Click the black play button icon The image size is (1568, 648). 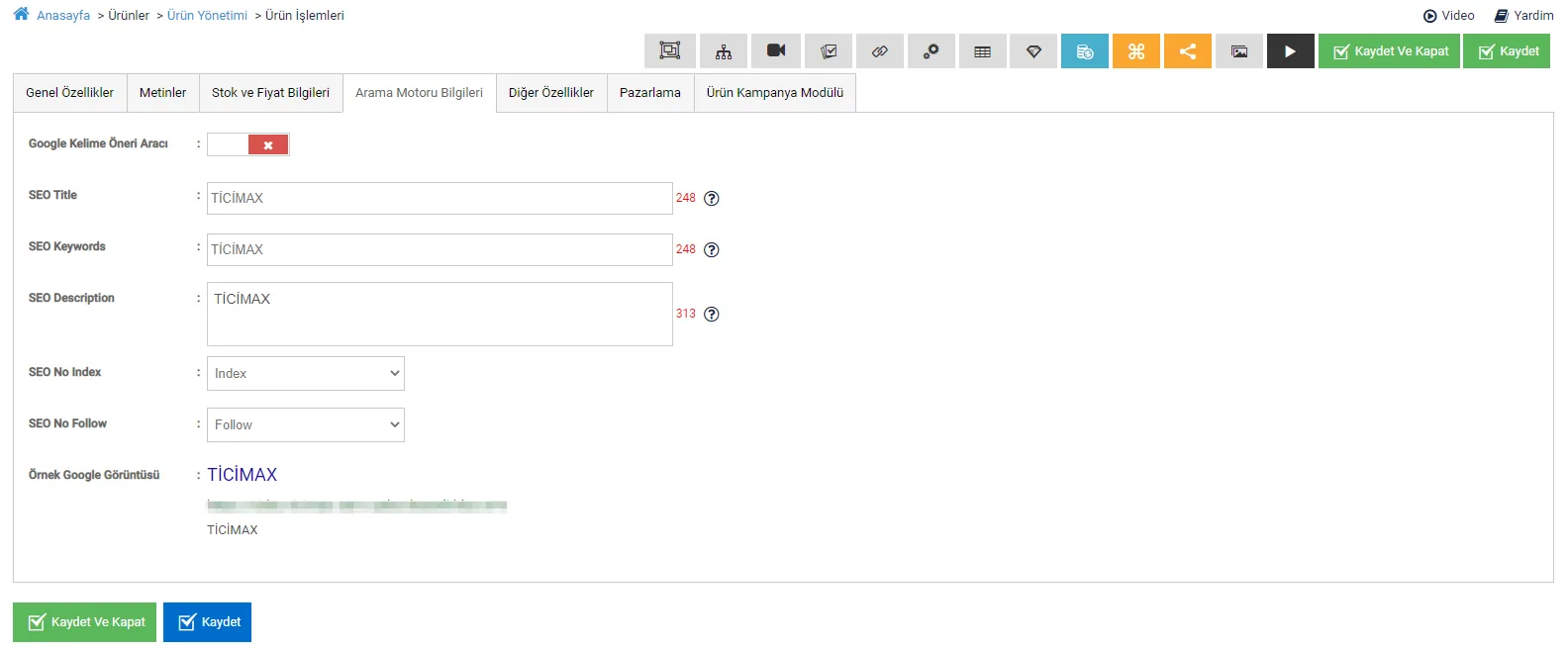(x=1291, y=51)
